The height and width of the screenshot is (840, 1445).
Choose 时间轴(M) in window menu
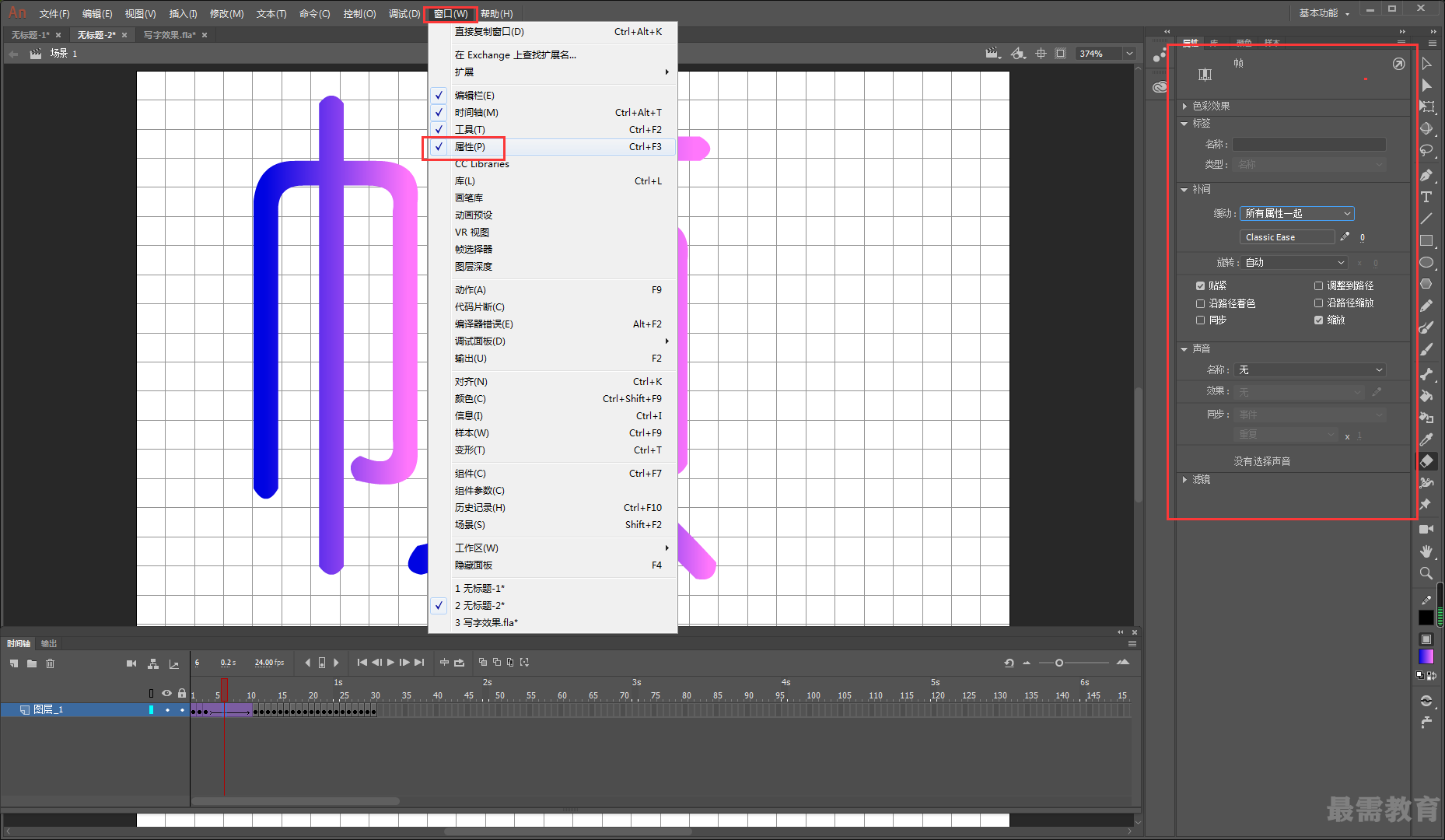[x=552, y=113]
